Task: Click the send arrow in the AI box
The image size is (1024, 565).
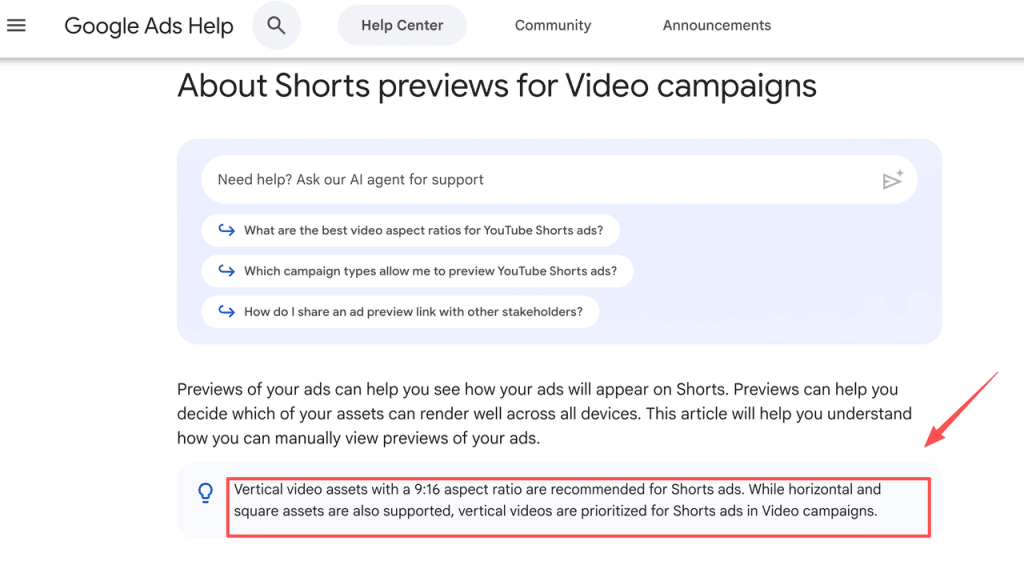Action: click(892, 180)
